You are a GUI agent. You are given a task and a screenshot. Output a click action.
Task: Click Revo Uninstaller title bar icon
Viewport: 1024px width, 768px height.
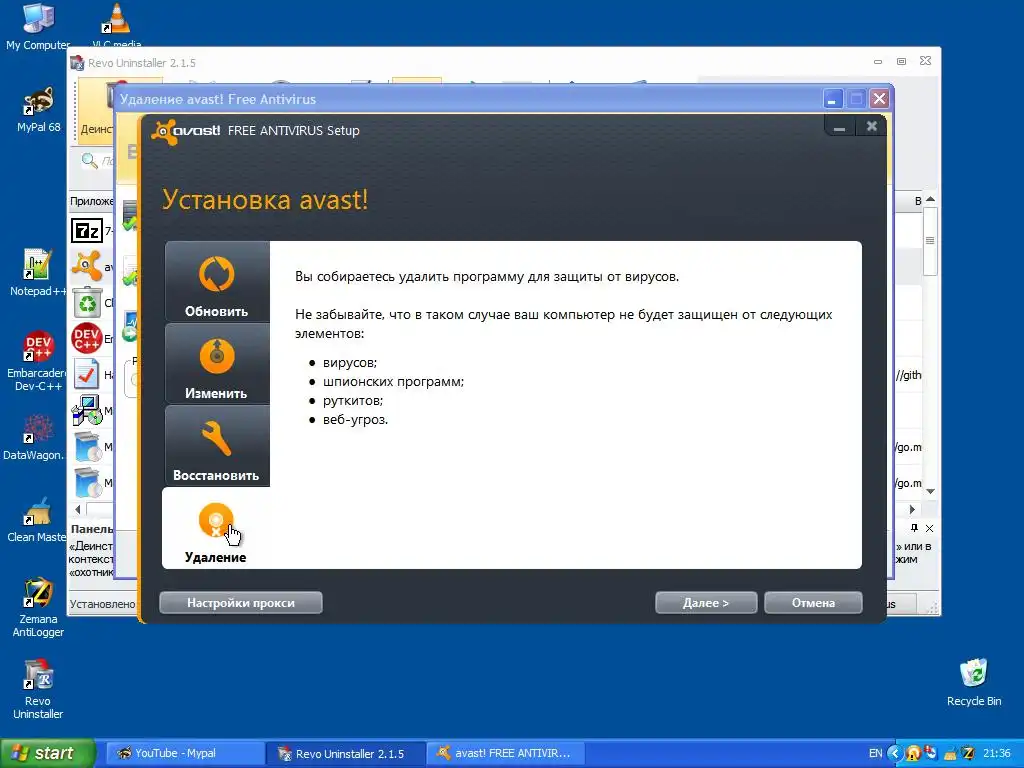77,63
